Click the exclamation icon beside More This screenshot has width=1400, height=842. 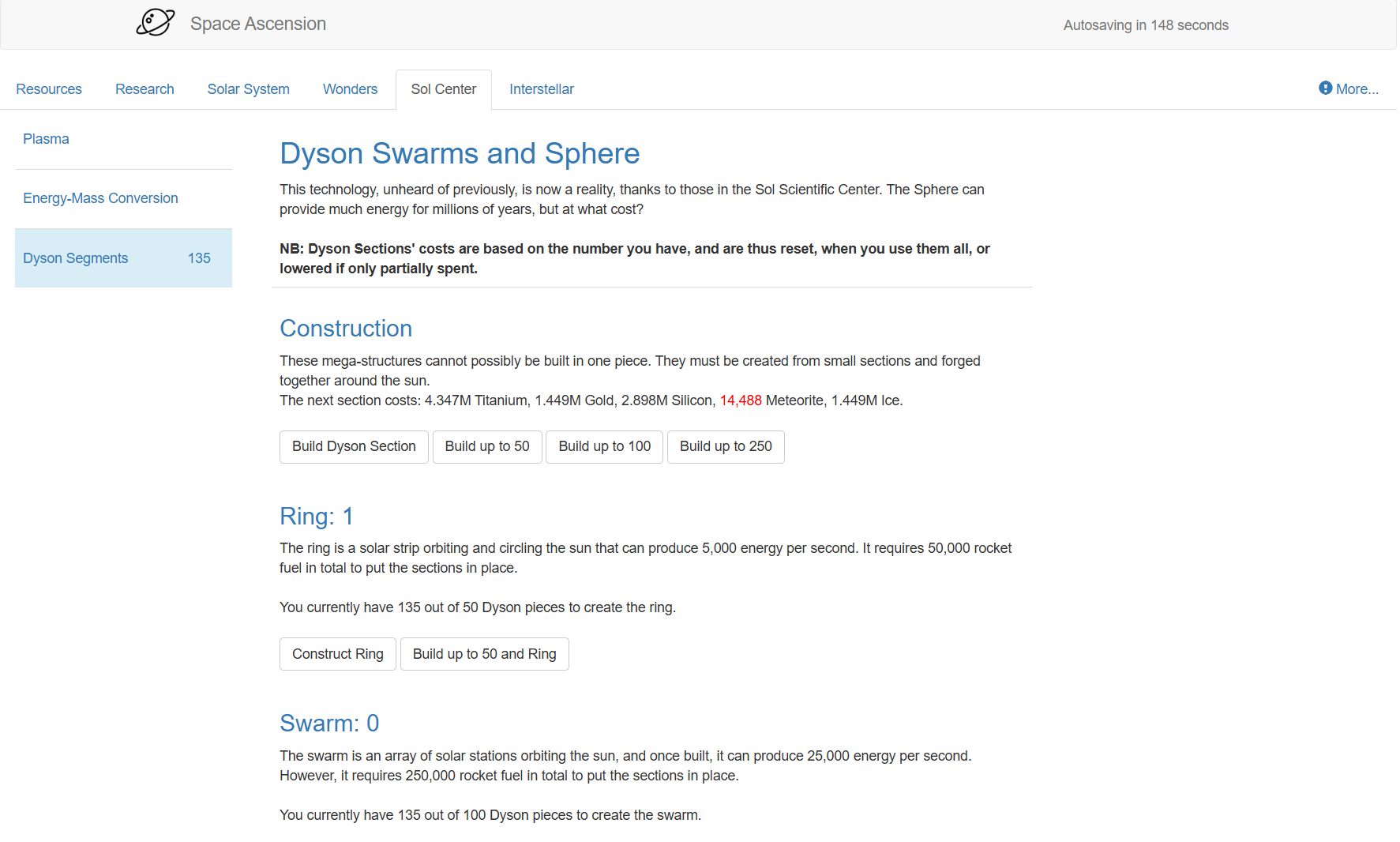(1325, 88)
